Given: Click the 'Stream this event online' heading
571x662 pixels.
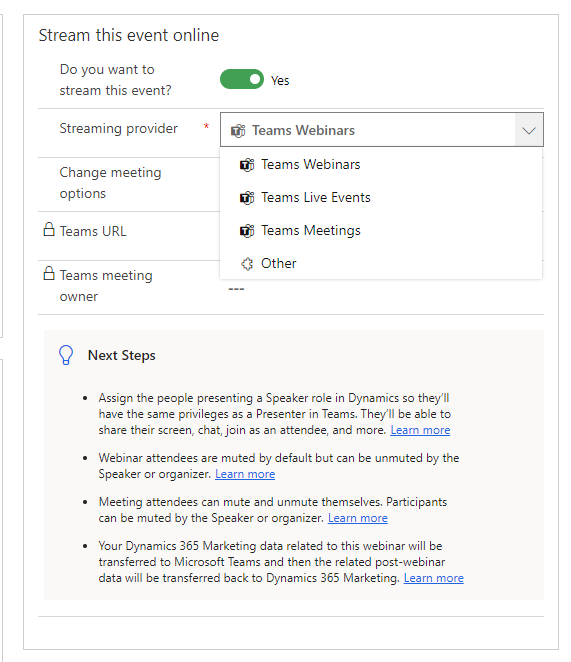Looking at the screenshot, I should [x=129, y=35].
